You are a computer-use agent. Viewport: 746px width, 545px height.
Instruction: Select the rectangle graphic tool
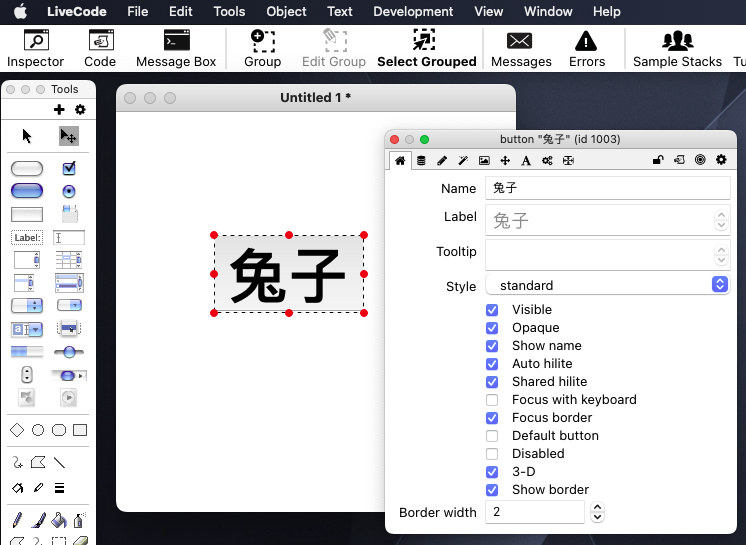point(80,430)
